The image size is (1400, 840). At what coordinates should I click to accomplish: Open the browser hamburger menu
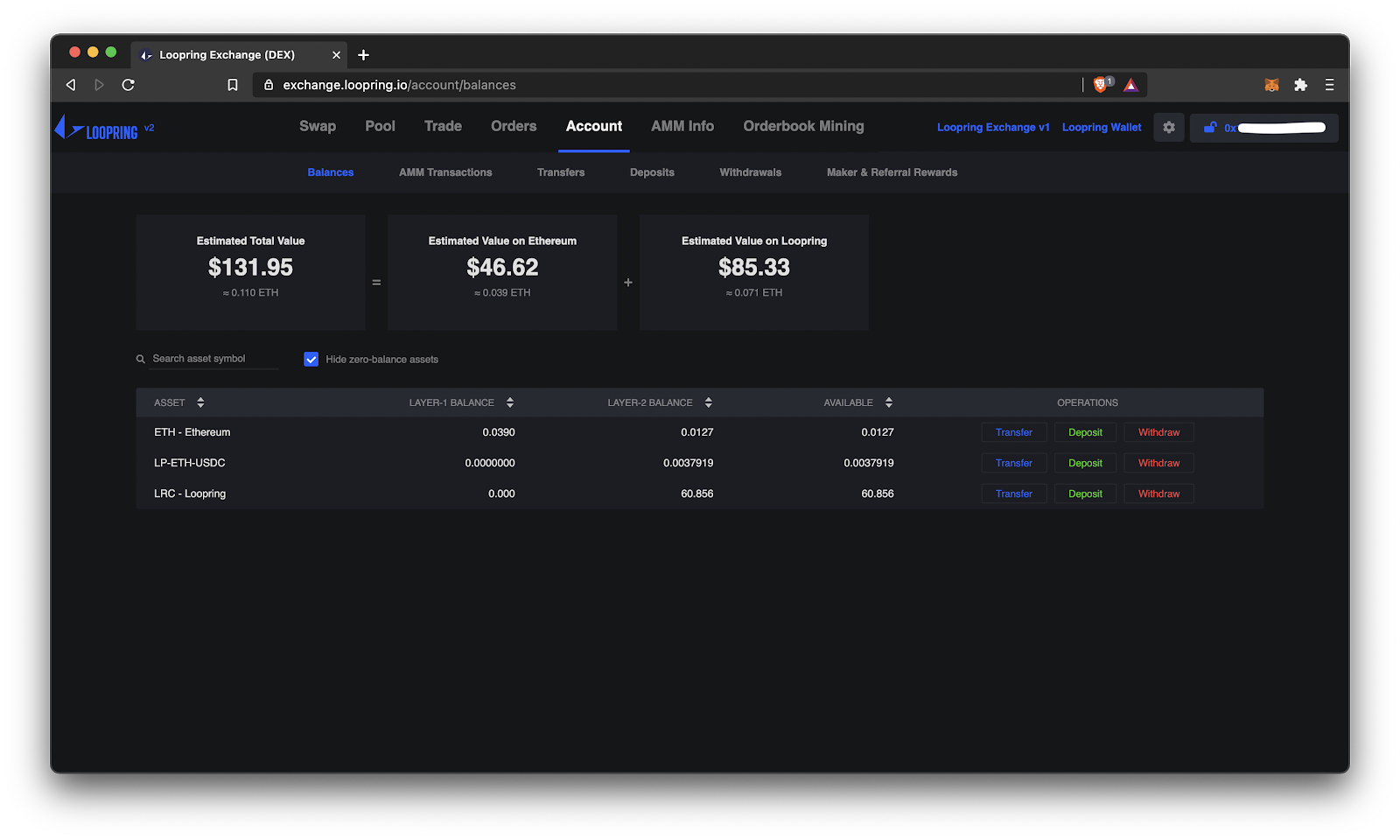tap(1329, 85)
